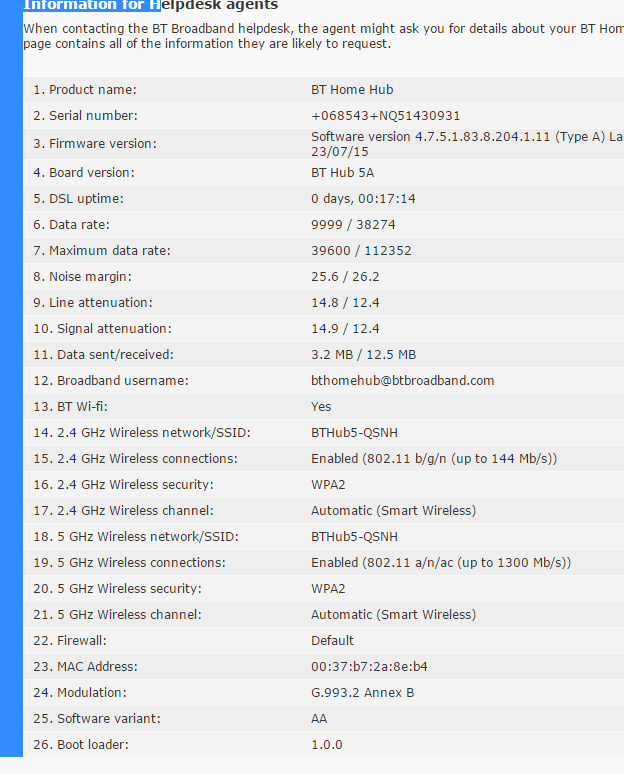Click the '24. Modulation:' label
The height and width of the screenshot is (774, 624).
click(x=80, y=693)
